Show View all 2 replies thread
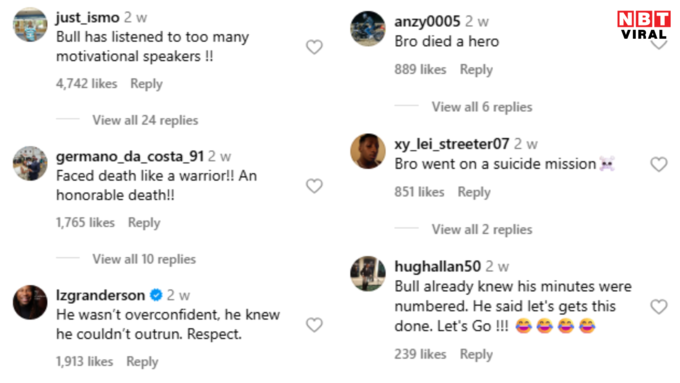Image resolution: width=680 pixels, height=383 pixels. [x=482, y=229]
